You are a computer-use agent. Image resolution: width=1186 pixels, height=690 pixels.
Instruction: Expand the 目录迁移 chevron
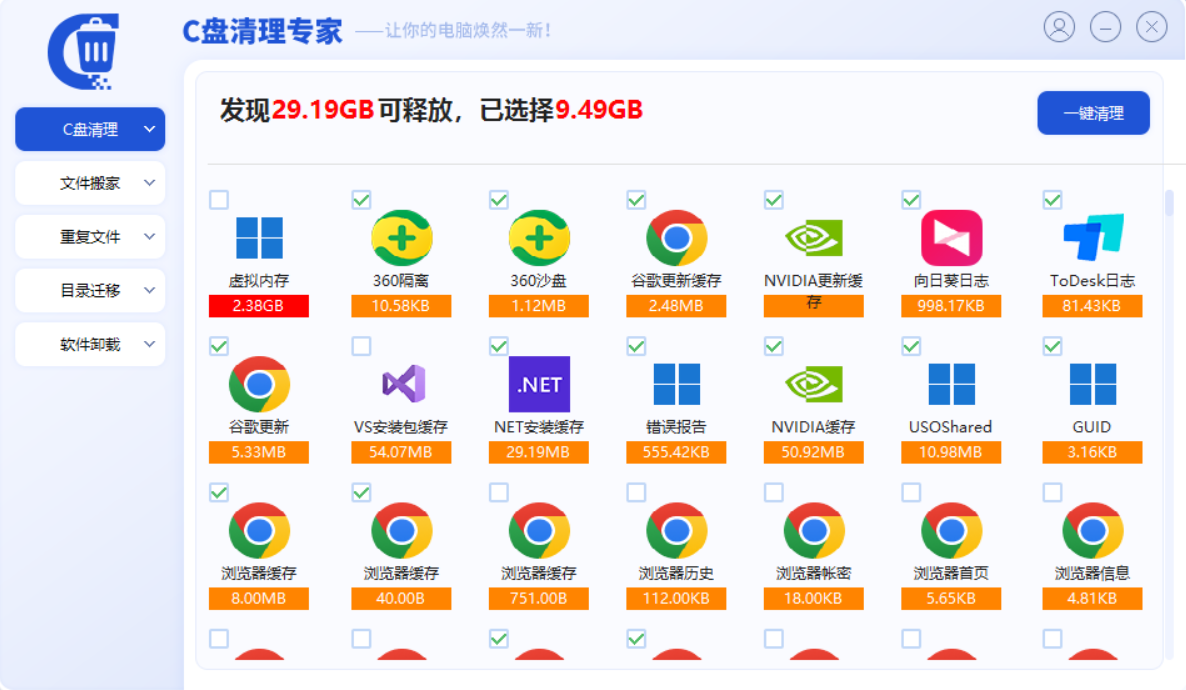150,291
